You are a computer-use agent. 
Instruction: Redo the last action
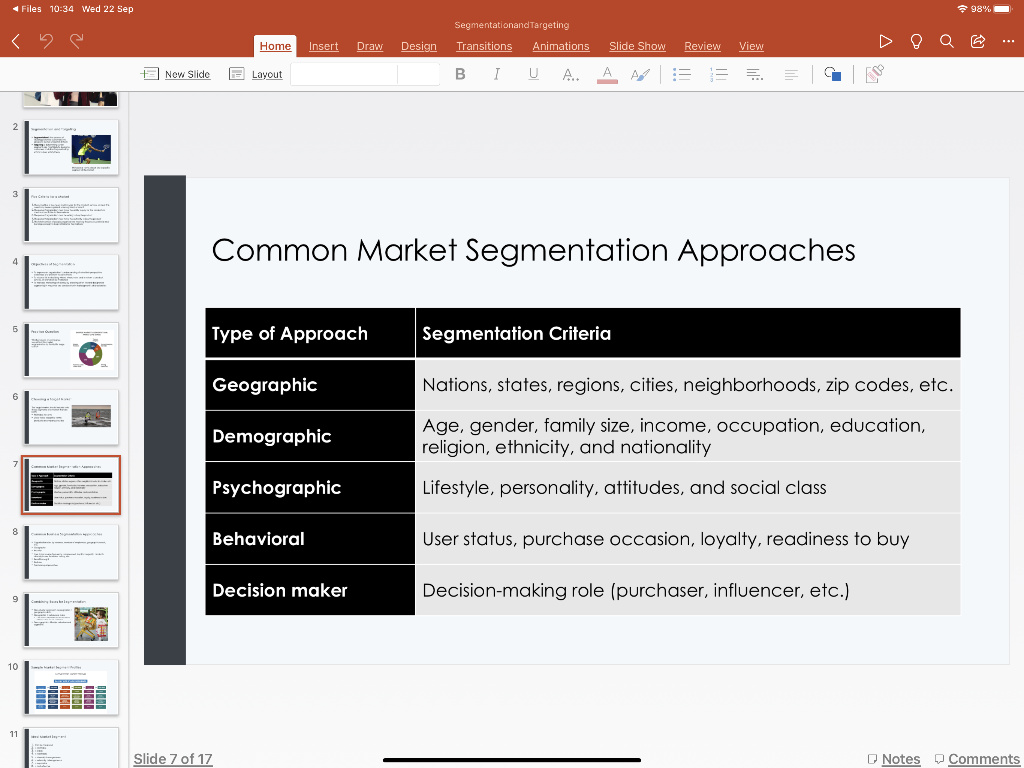pyautogui.click(x=76, y=41)
